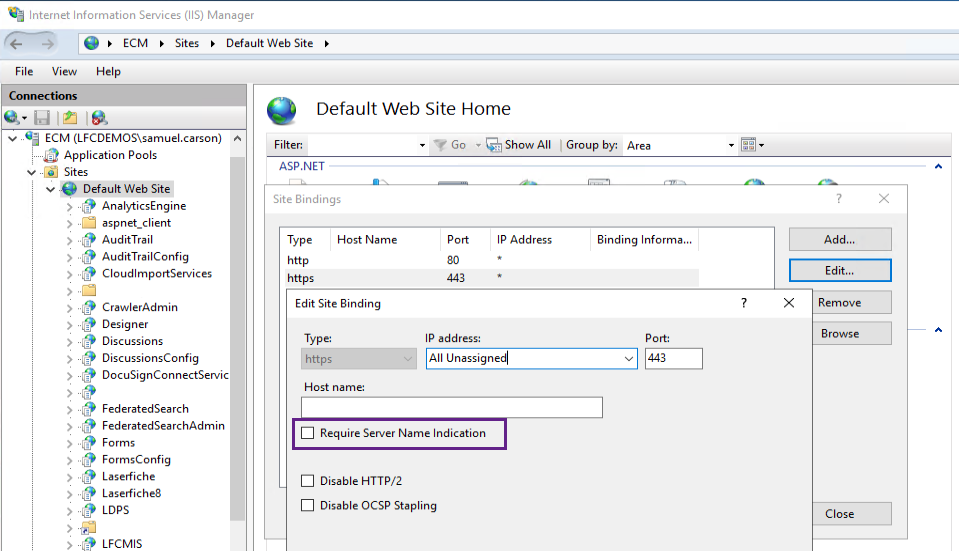
Task: Click the CrawlerAdmin application icon
Action: (x=89, y=307)
